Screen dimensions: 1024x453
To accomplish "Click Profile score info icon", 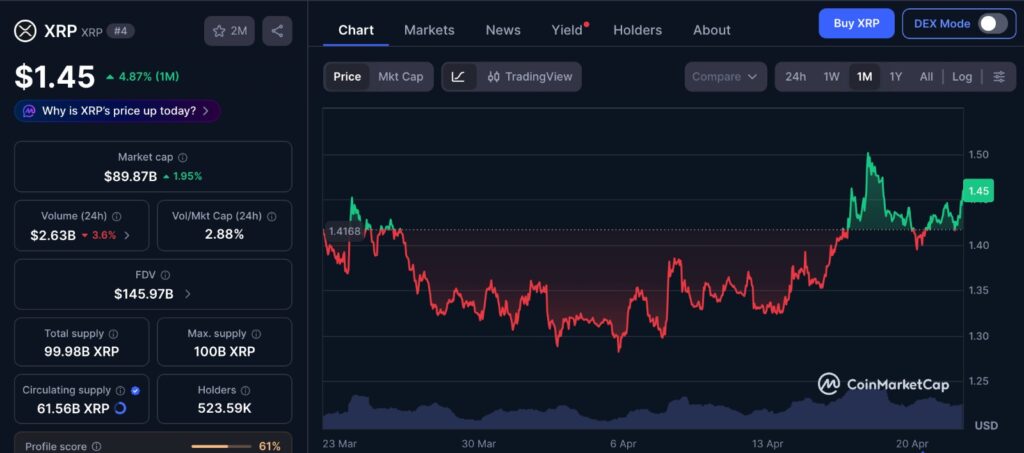I will pos(97,446).
